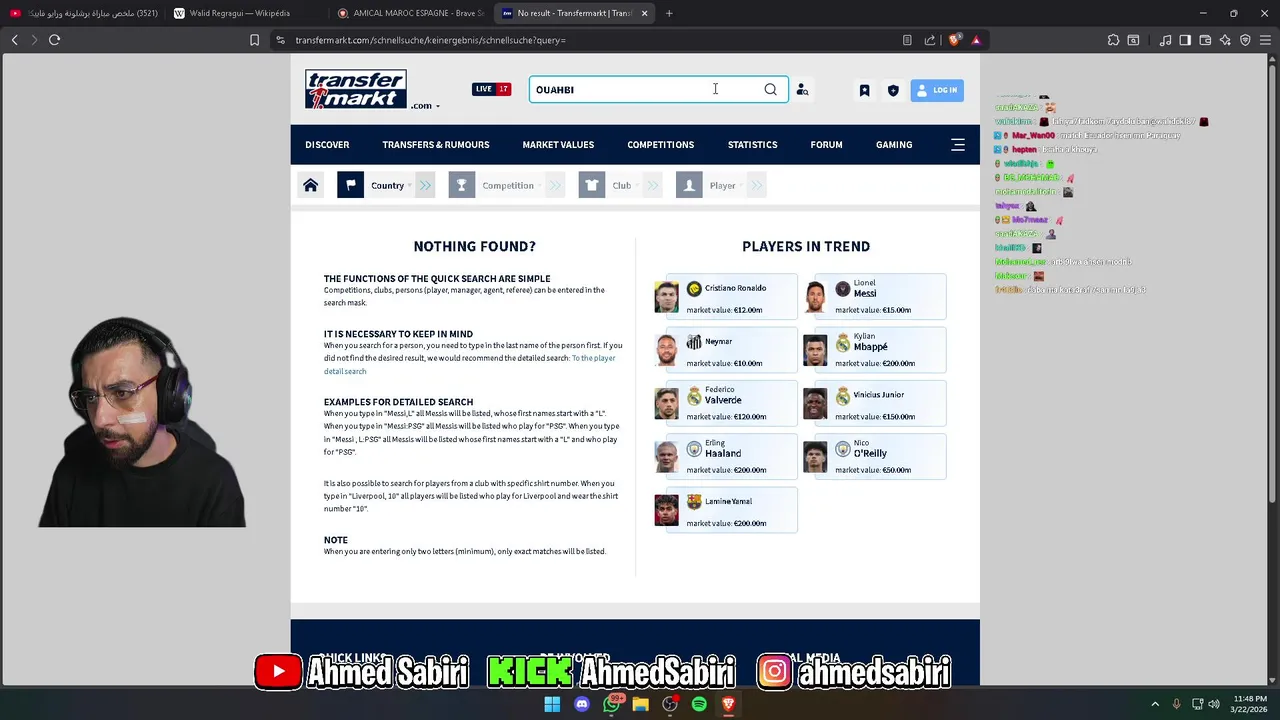Switch to the Amical Maroc Espagne tab

[x=410, y=13]
